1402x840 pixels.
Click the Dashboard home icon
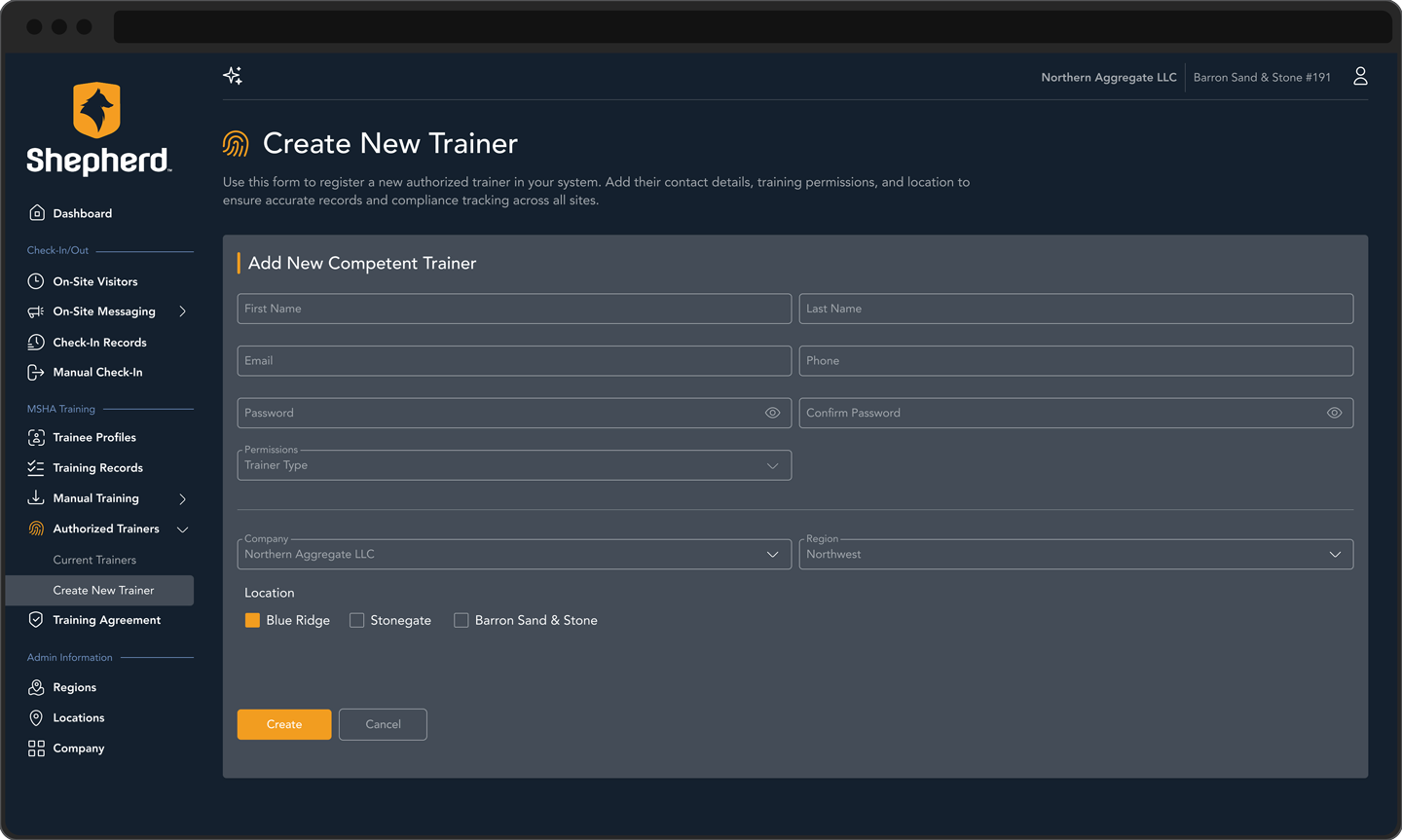(36, 213)
